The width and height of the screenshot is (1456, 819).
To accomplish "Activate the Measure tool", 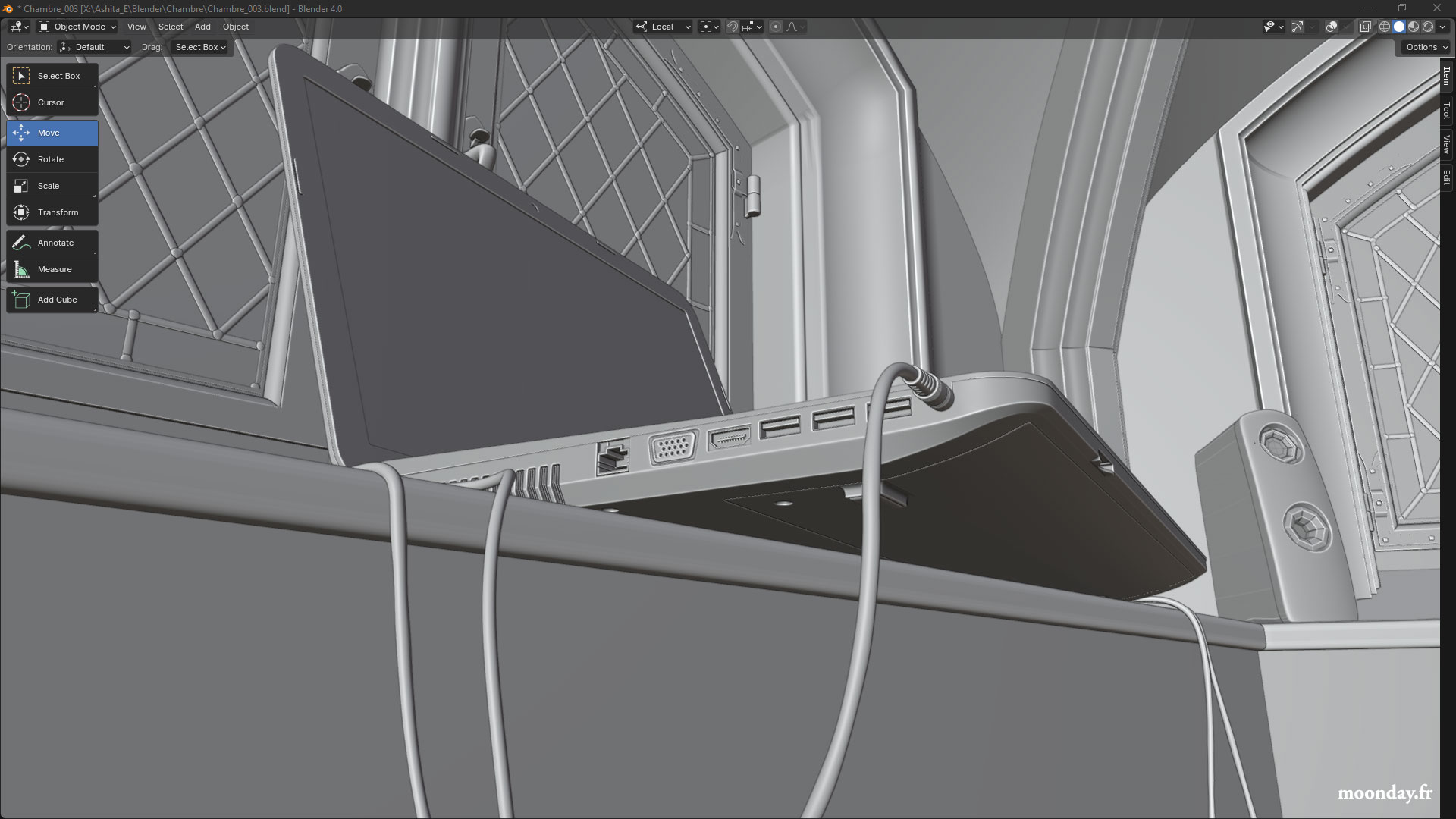I will pyautogui.click(x=55, y=269).
